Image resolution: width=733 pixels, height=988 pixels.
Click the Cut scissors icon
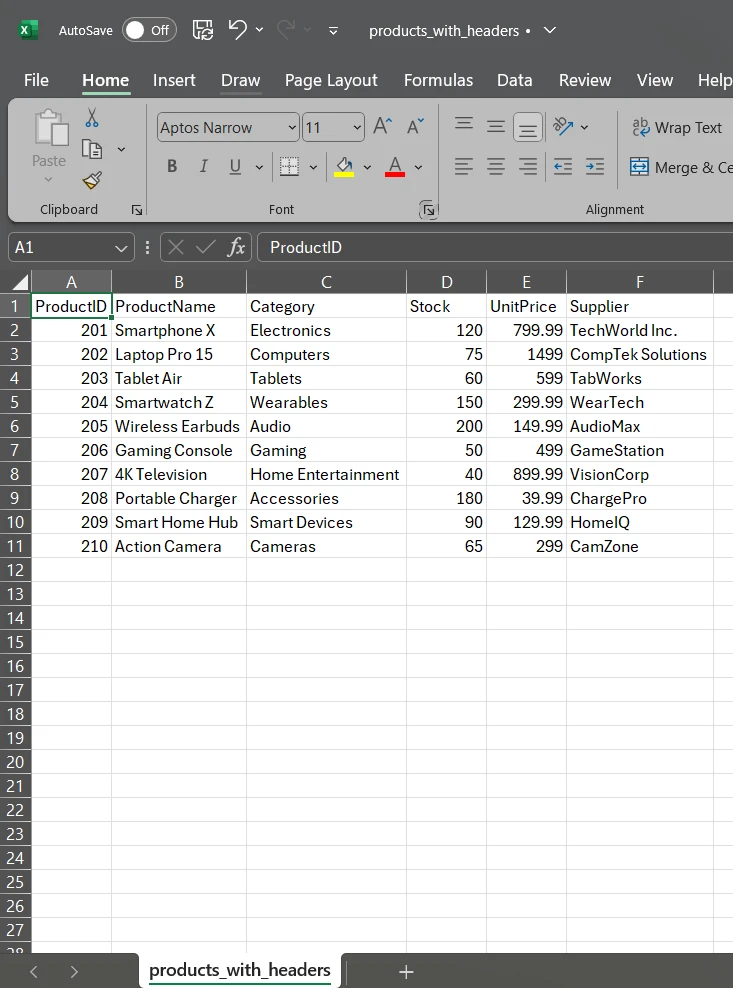92,118
